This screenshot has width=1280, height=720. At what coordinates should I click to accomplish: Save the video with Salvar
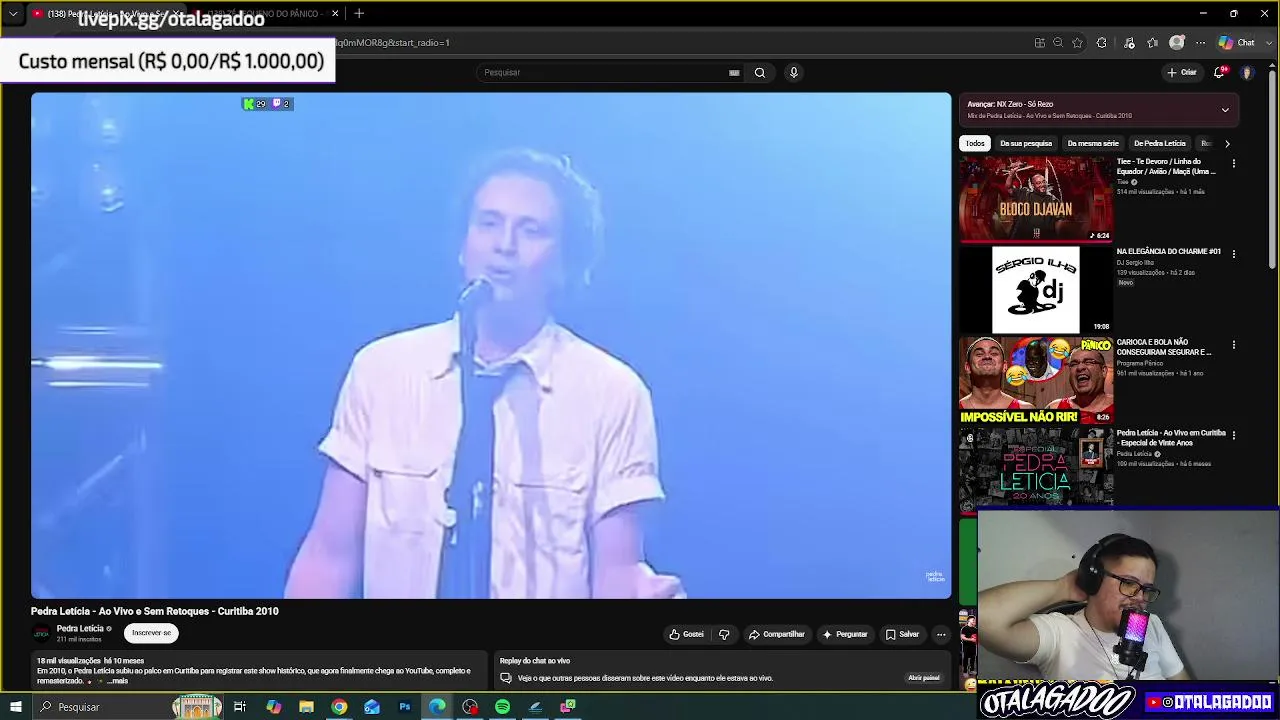tap(902, 634)
